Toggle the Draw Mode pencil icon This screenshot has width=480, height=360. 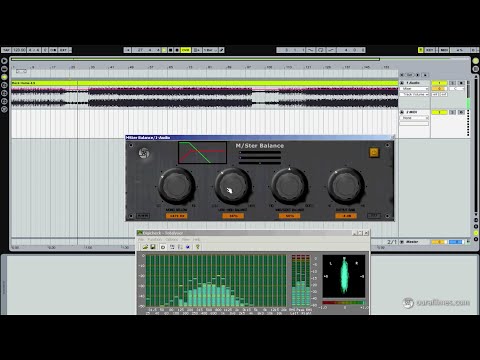point(221,50)
